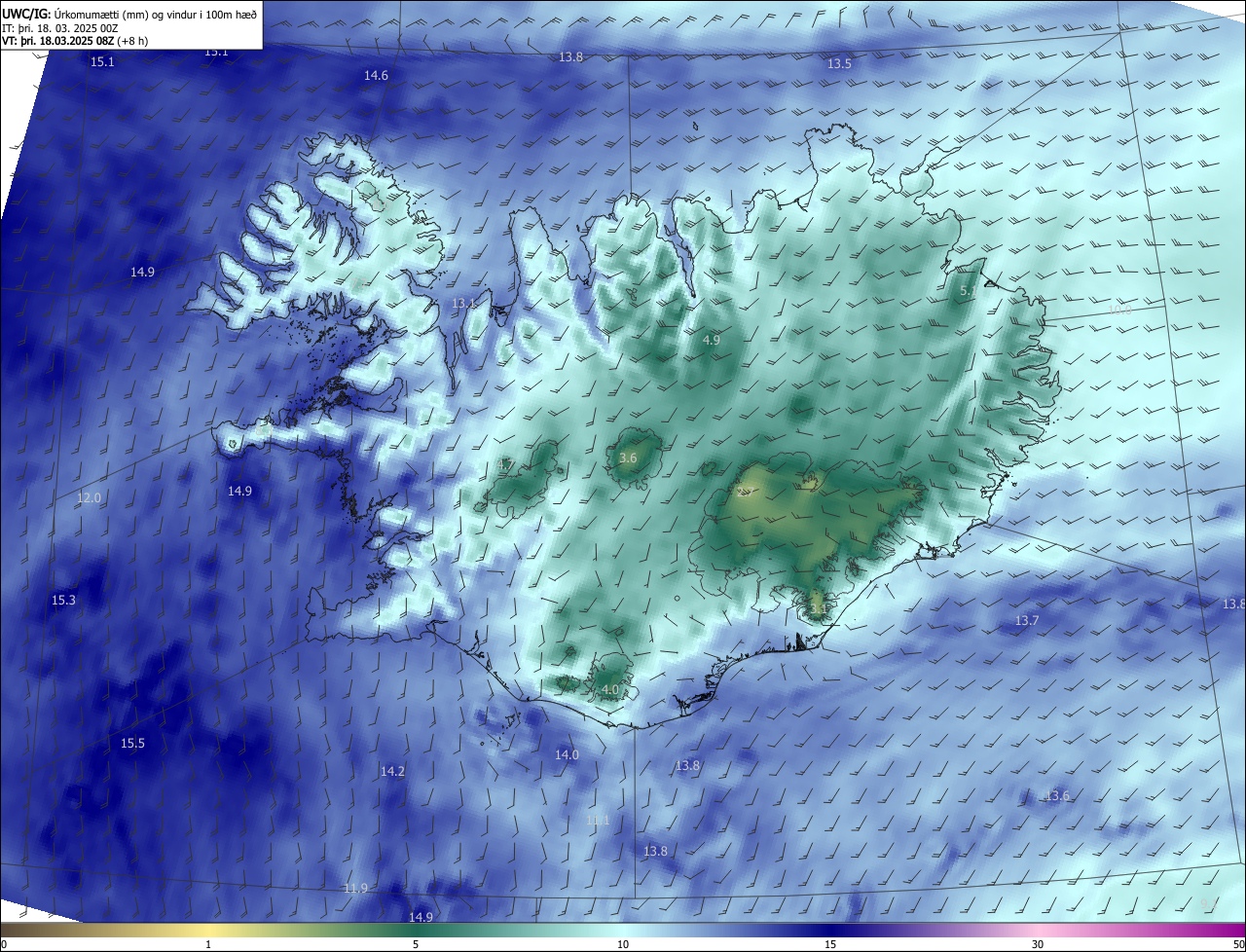The image size is (1246, 952).
Task: Click the 15.3 value label on the map
Action: (63, 601)
